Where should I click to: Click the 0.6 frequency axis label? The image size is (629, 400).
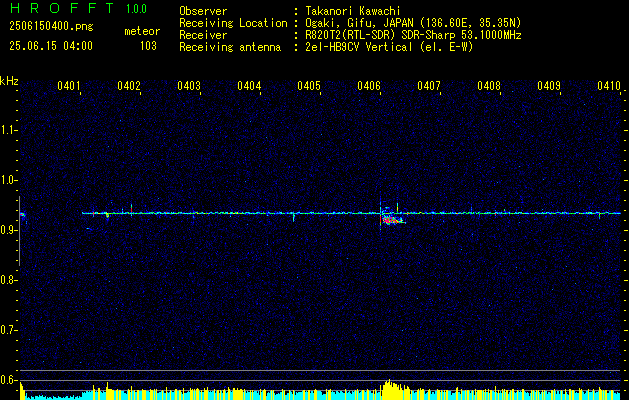click(x=8, y=380)
